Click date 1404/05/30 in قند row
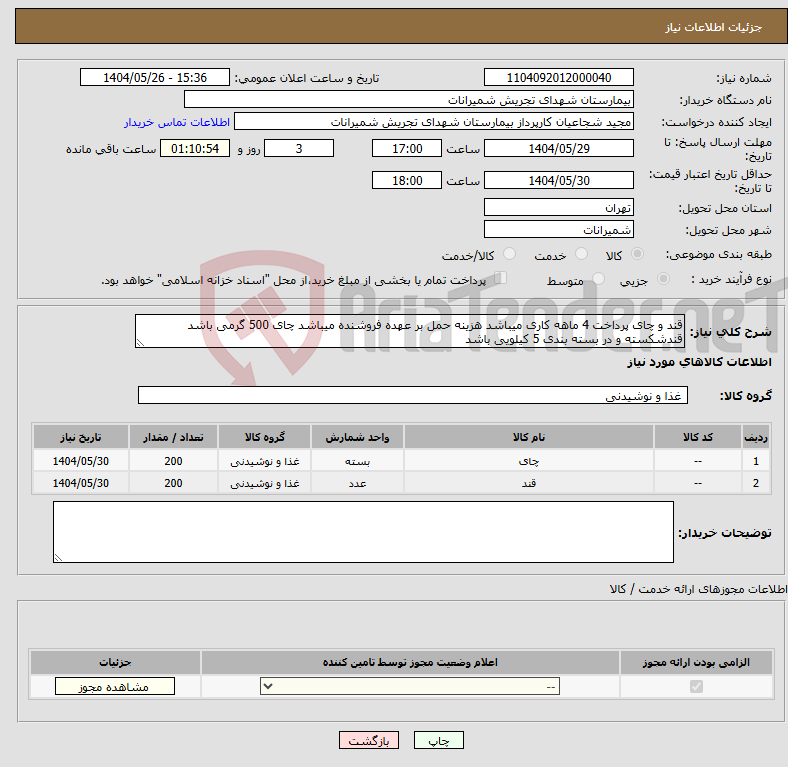This screenshot has width=788, height=767. 81,483
